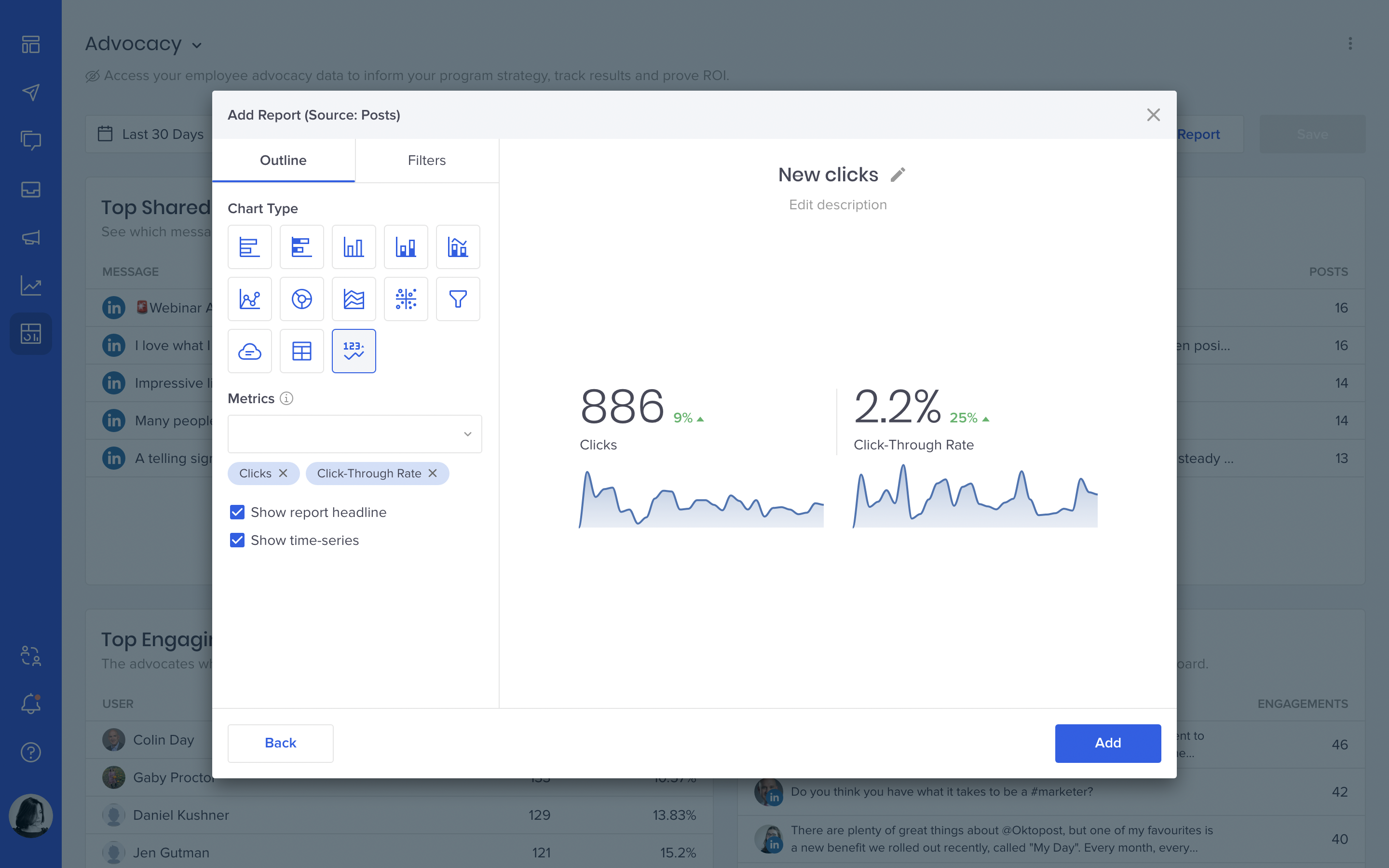Click Edit description text field
Image resolution: width=1389 pixels, height=868 pixels.
(837, 205)
